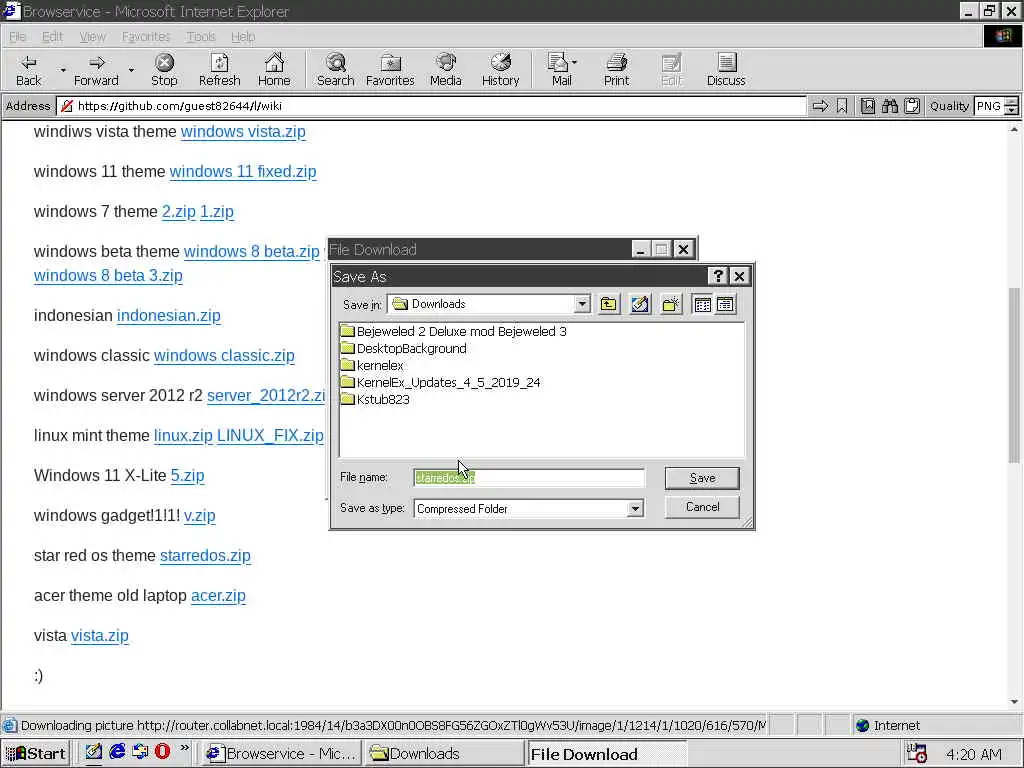Click the Discuss toolbar icon
The height and width of the screenshot is (768, 1024).
726,70
